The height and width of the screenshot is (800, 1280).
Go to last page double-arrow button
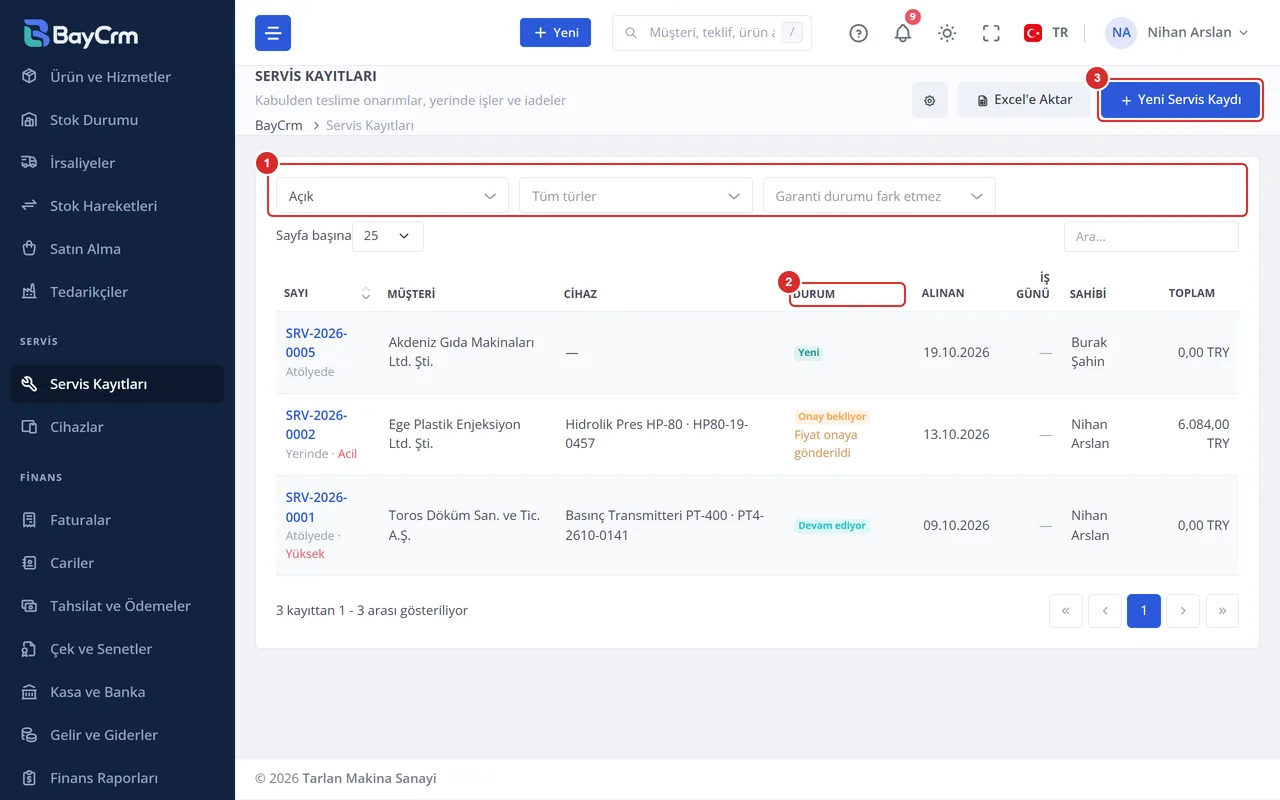coord(1222,611)
